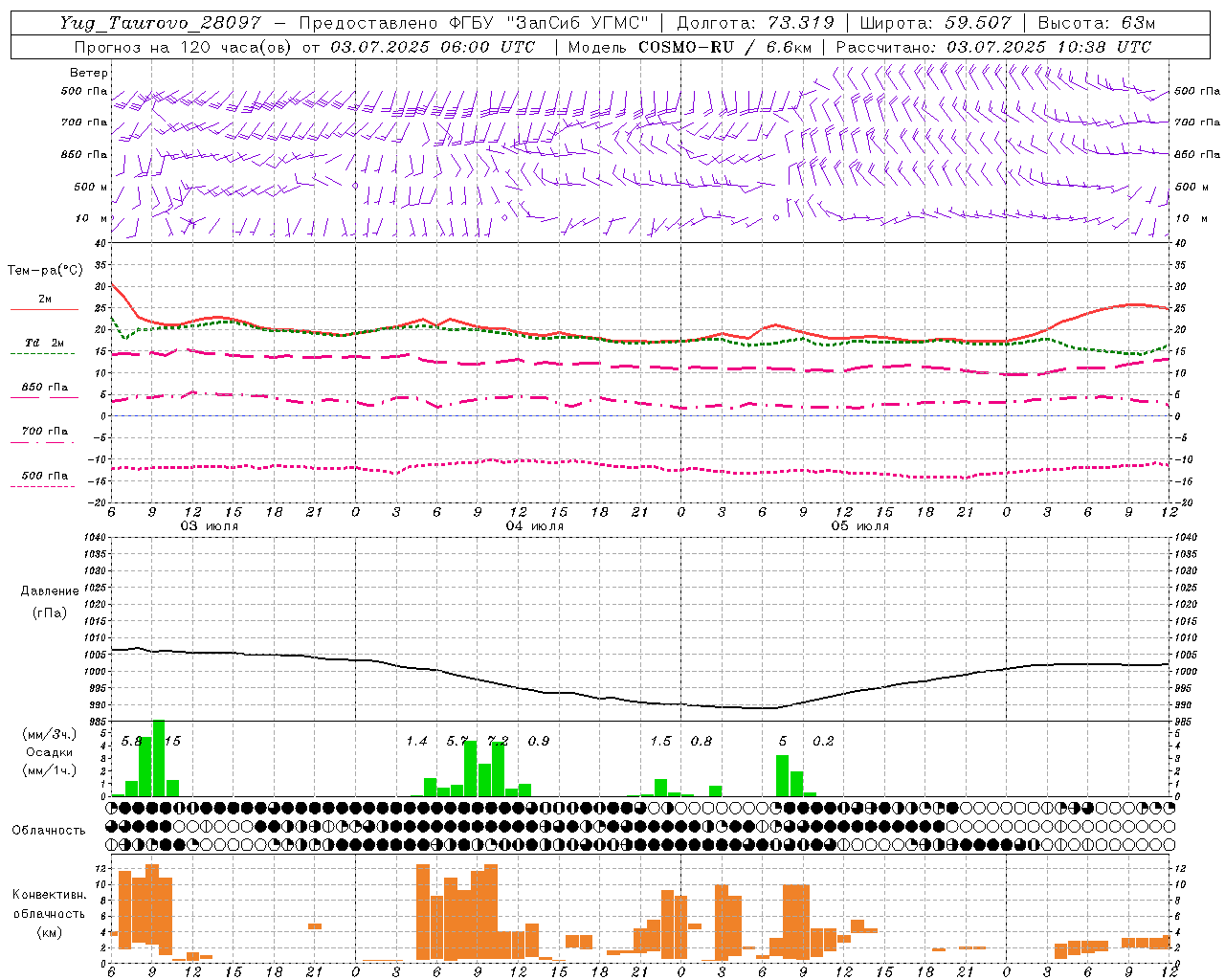Click the 1.5 precipitation total value
This screenshot has width=1225, height=980.
pyautogui.click(x=660, y=742)
